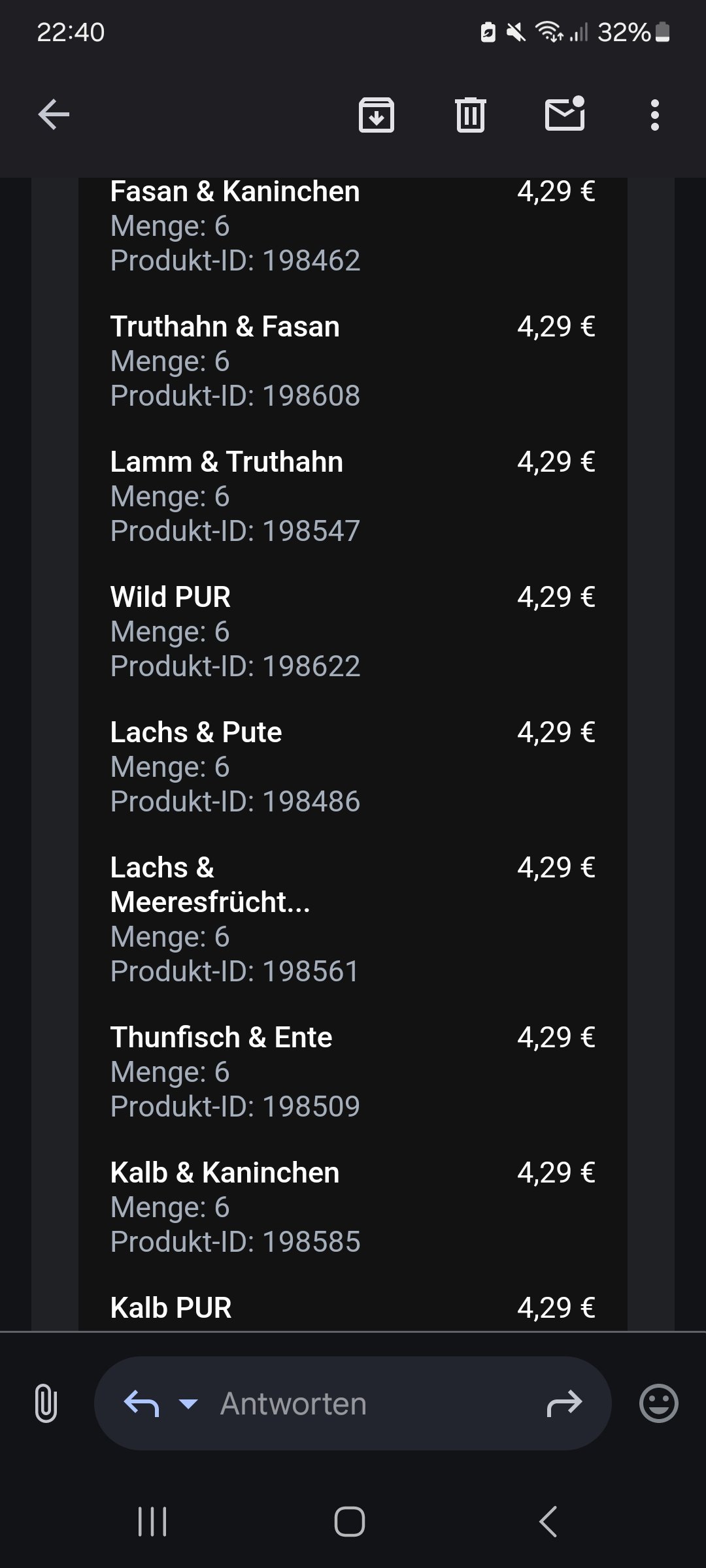Select the Wild PUR product title
The height and width of the screenshot is (1568, 706).
[x=171, y=597]
